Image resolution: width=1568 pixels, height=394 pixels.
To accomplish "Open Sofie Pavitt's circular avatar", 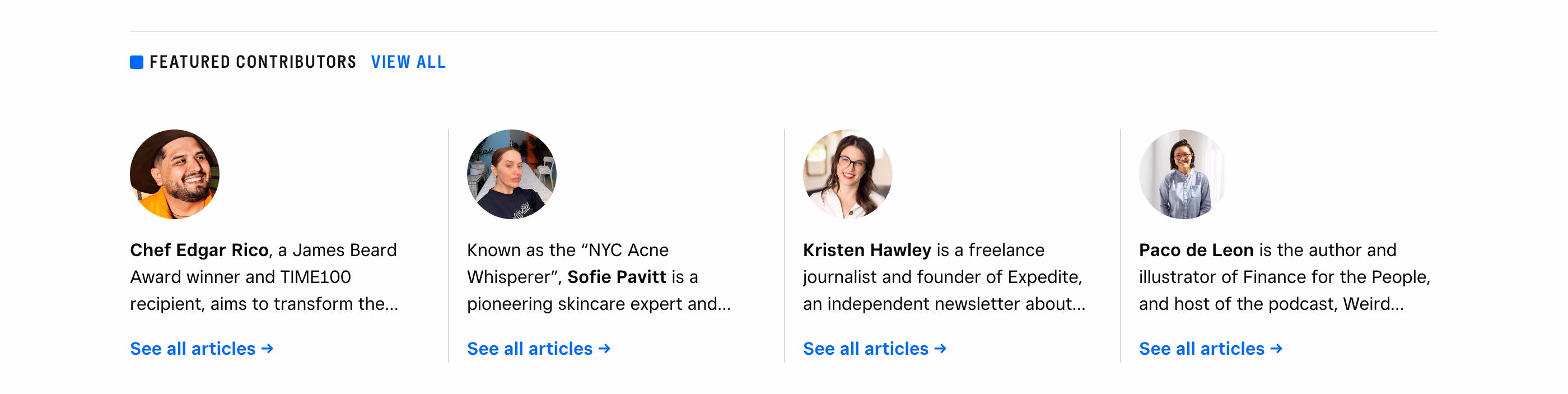I will (x=511, y=174).
